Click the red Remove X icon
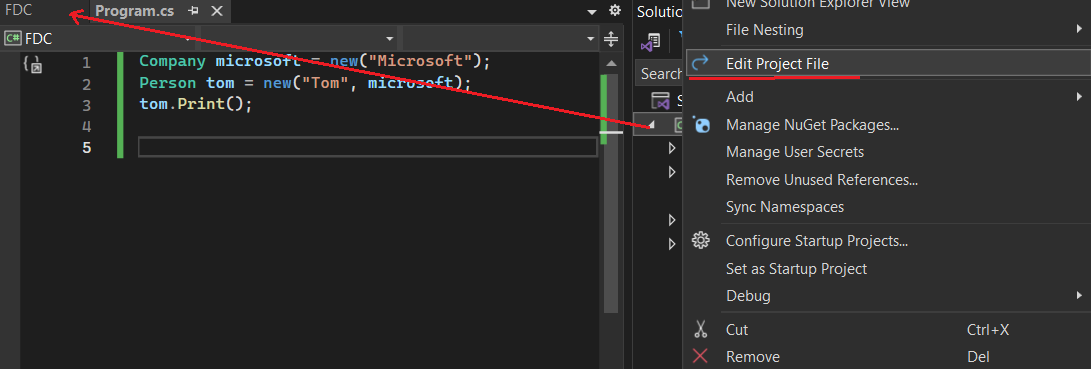Screen dimensions: 1091x369 point(701,356)
